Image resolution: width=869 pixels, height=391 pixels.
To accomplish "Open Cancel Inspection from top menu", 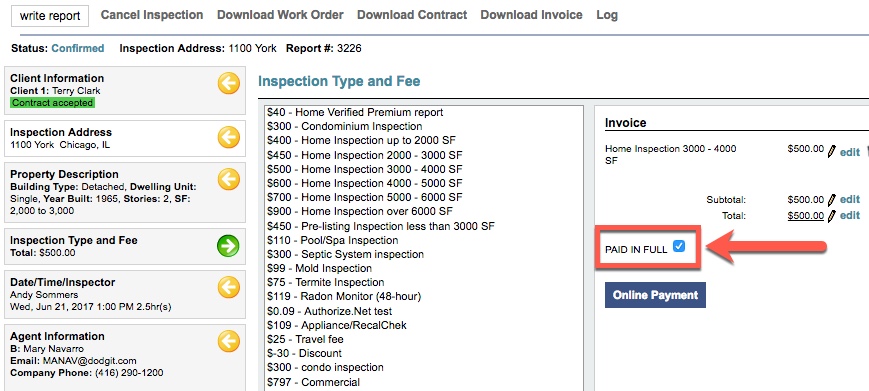I will [x=152, y=15].
